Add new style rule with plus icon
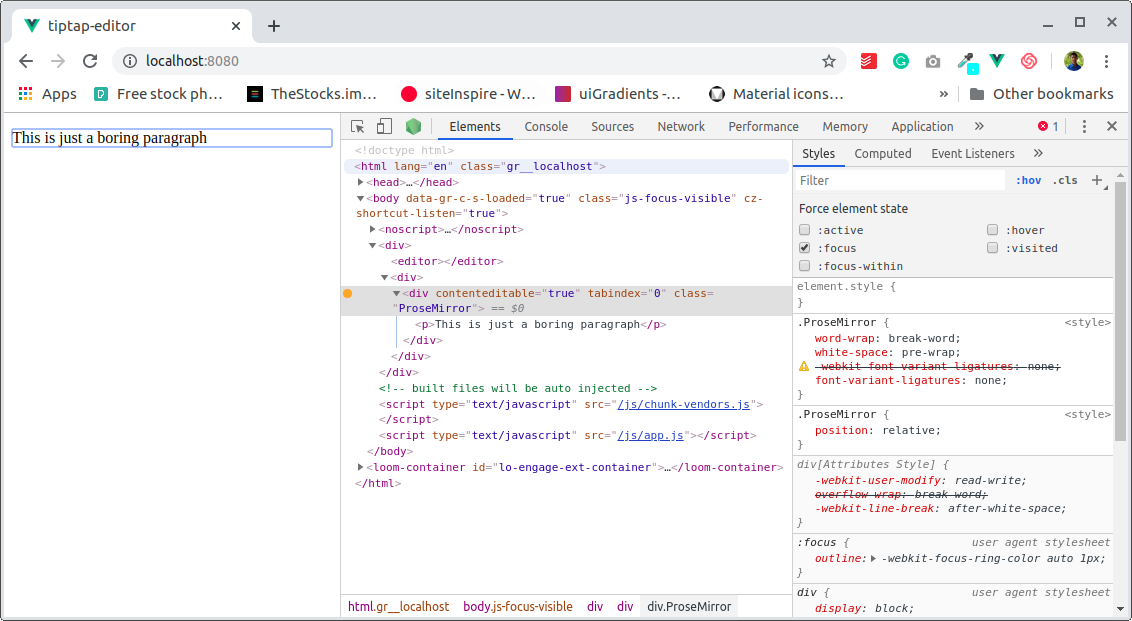 1097,181
